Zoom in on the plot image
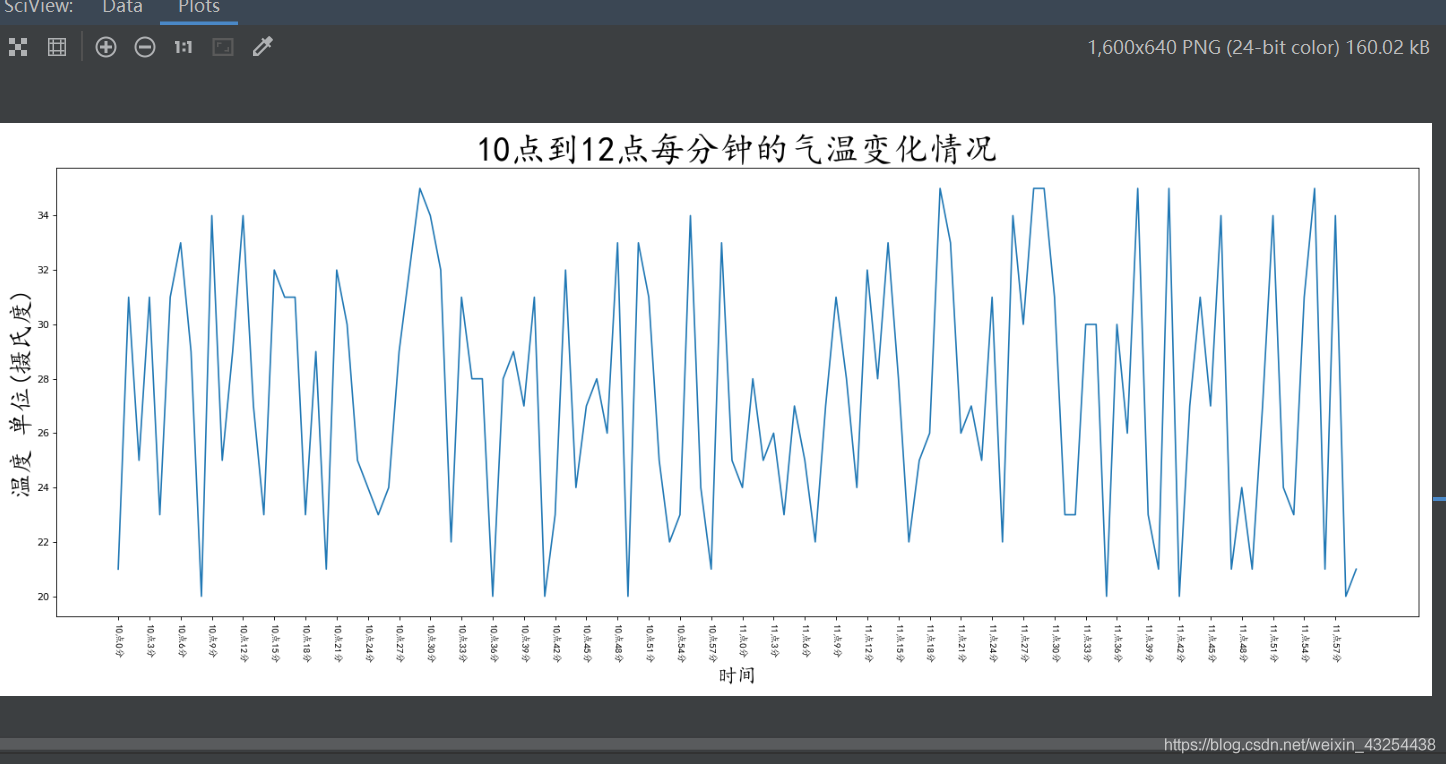1446x764 pixels. coord(106,47)
